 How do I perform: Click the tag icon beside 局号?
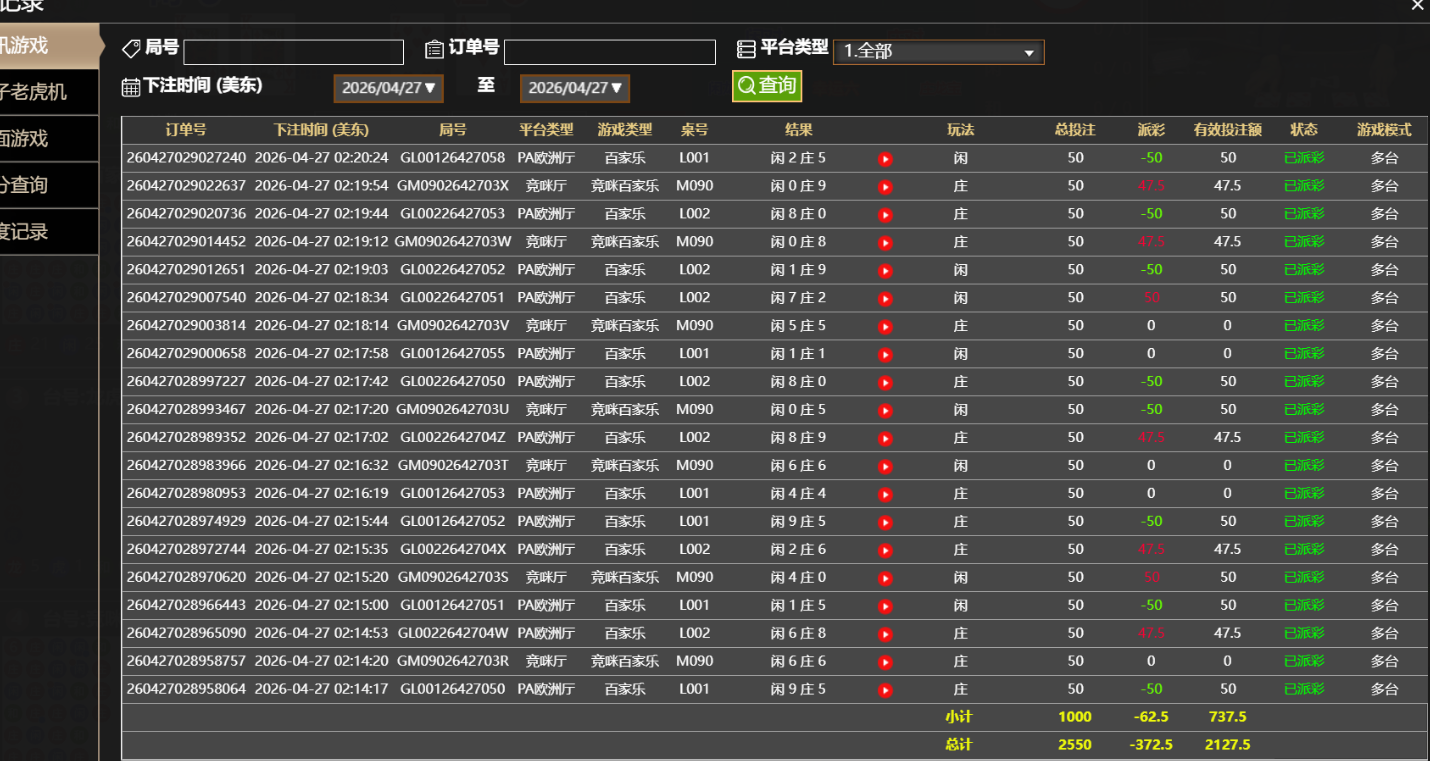point(131,48)
